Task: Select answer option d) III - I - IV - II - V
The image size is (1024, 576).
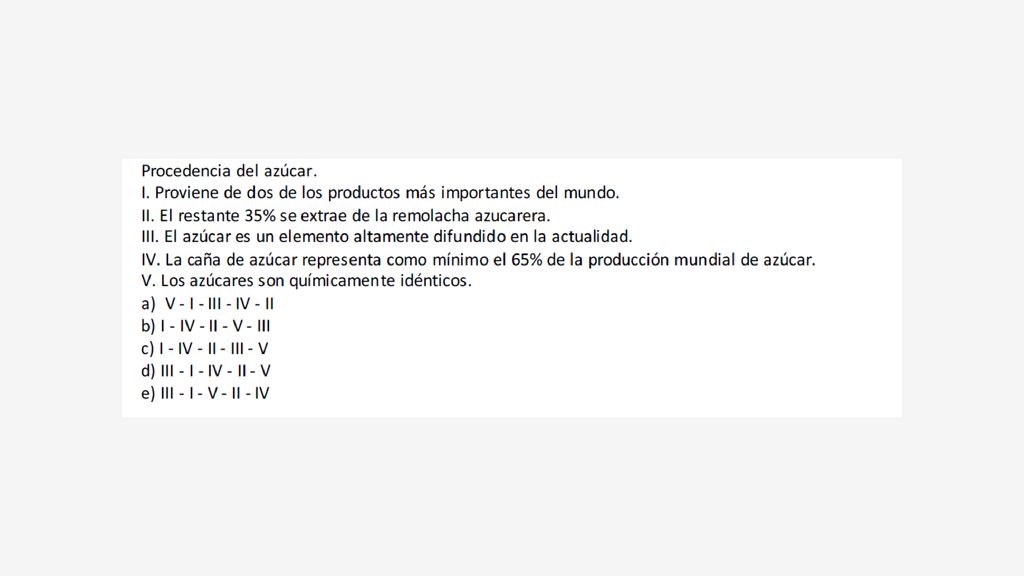Action: pyautogui.click(x=206, y=371)
